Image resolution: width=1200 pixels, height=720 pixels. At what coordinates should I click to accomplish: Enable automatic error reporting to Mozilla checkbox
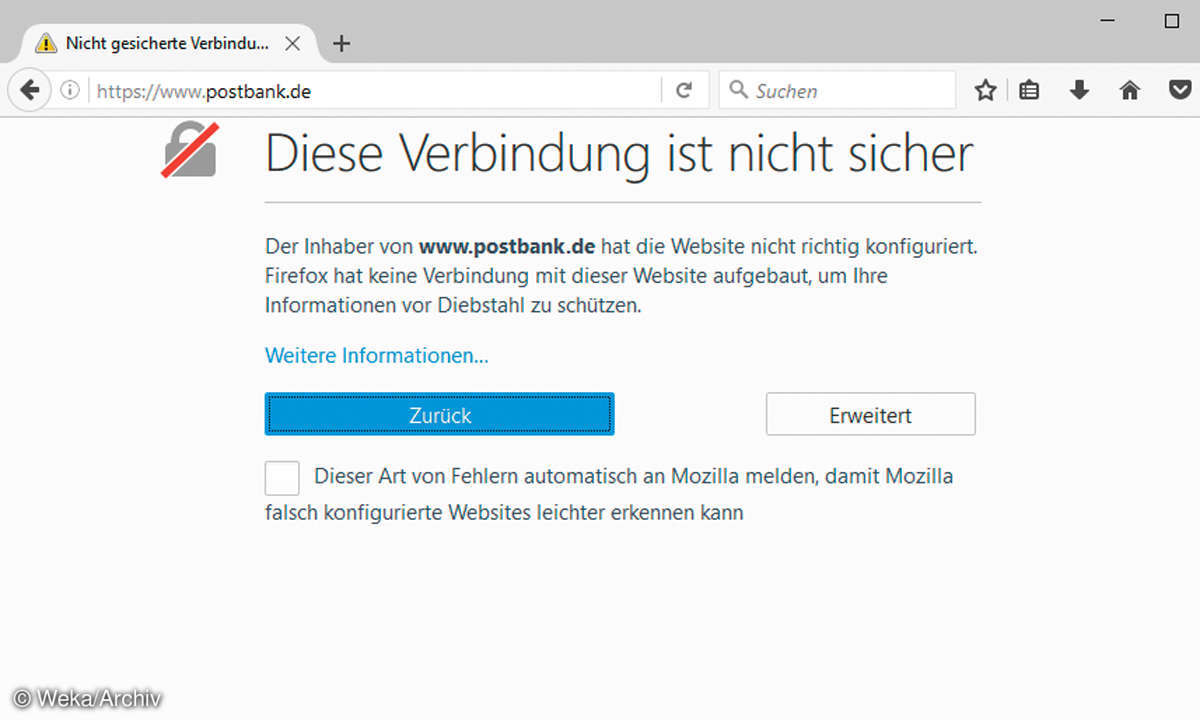[282, 478]
